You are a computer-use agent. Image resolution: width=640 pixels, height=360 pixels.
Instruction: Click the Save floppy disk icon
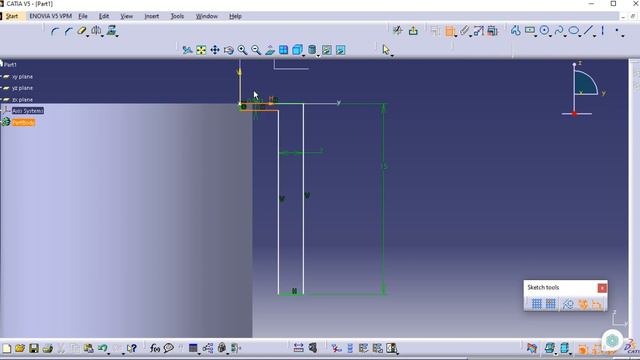tap(33, 348)
